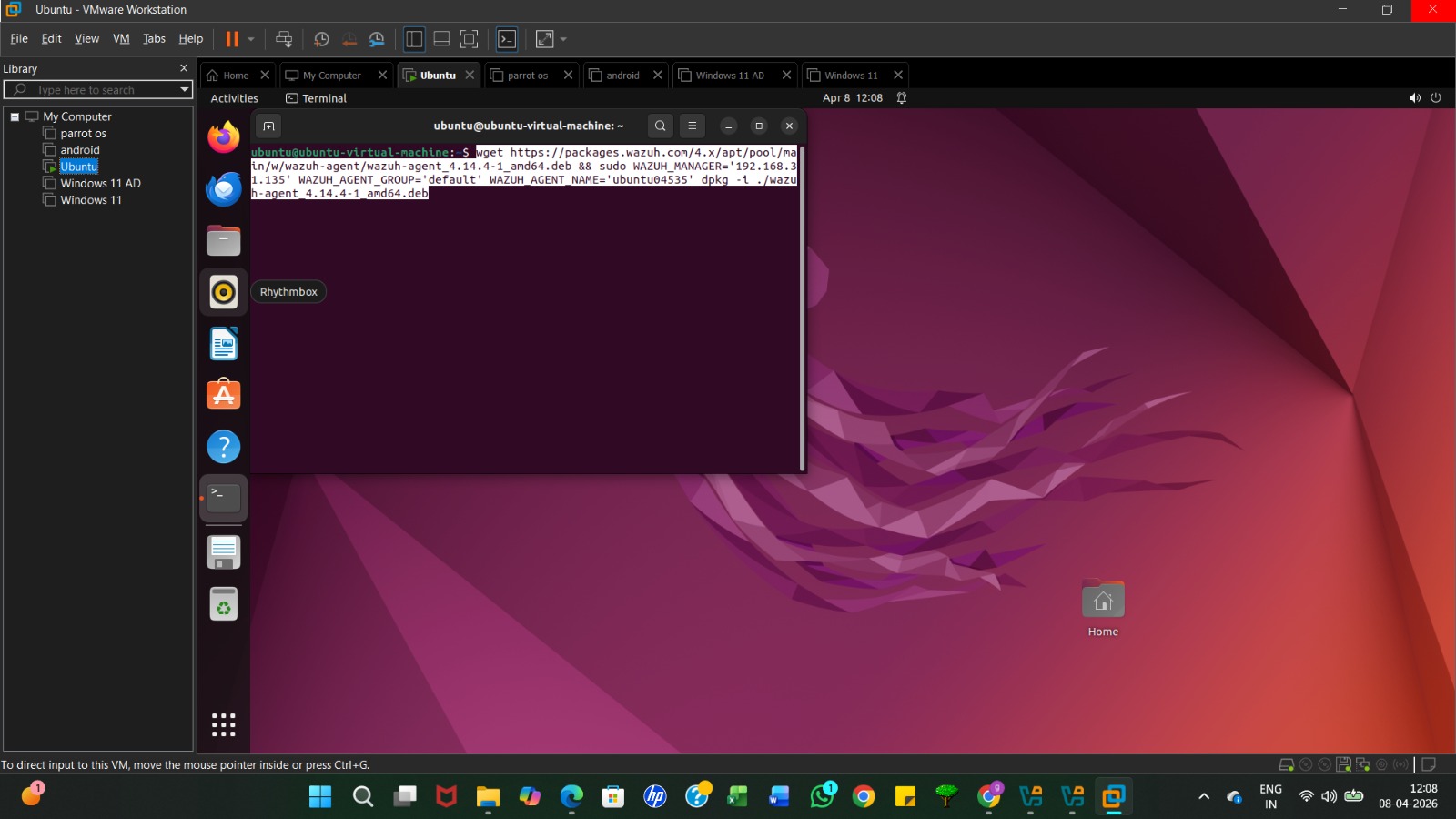This screenshot has width=1456, height=819.
Task: Open the Help icon in the dock
Action: click(224, 447)
